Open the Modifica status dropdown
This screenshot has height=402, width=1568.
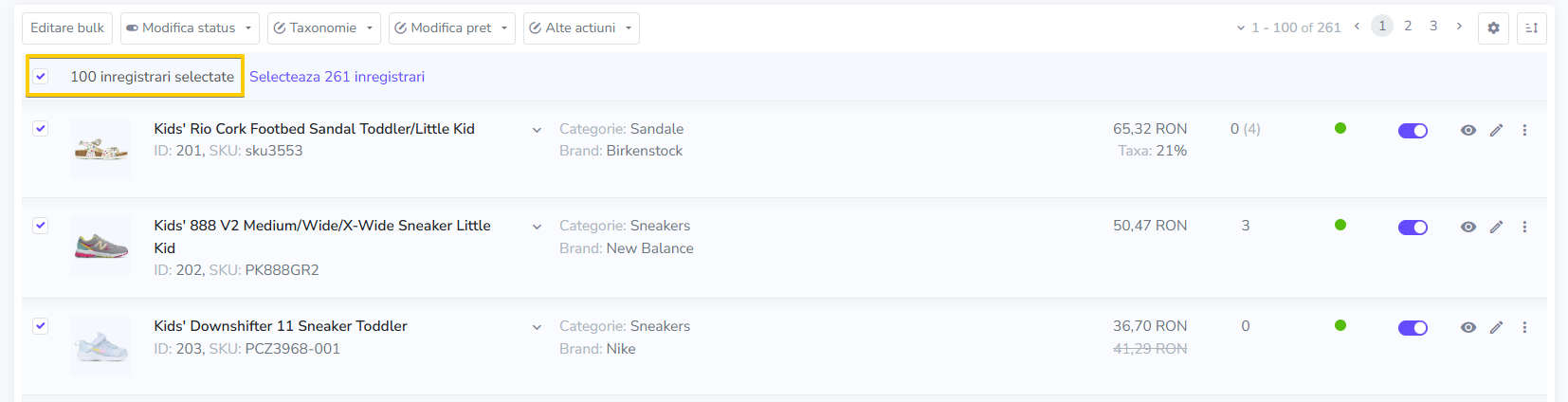(x=189, y=28)
